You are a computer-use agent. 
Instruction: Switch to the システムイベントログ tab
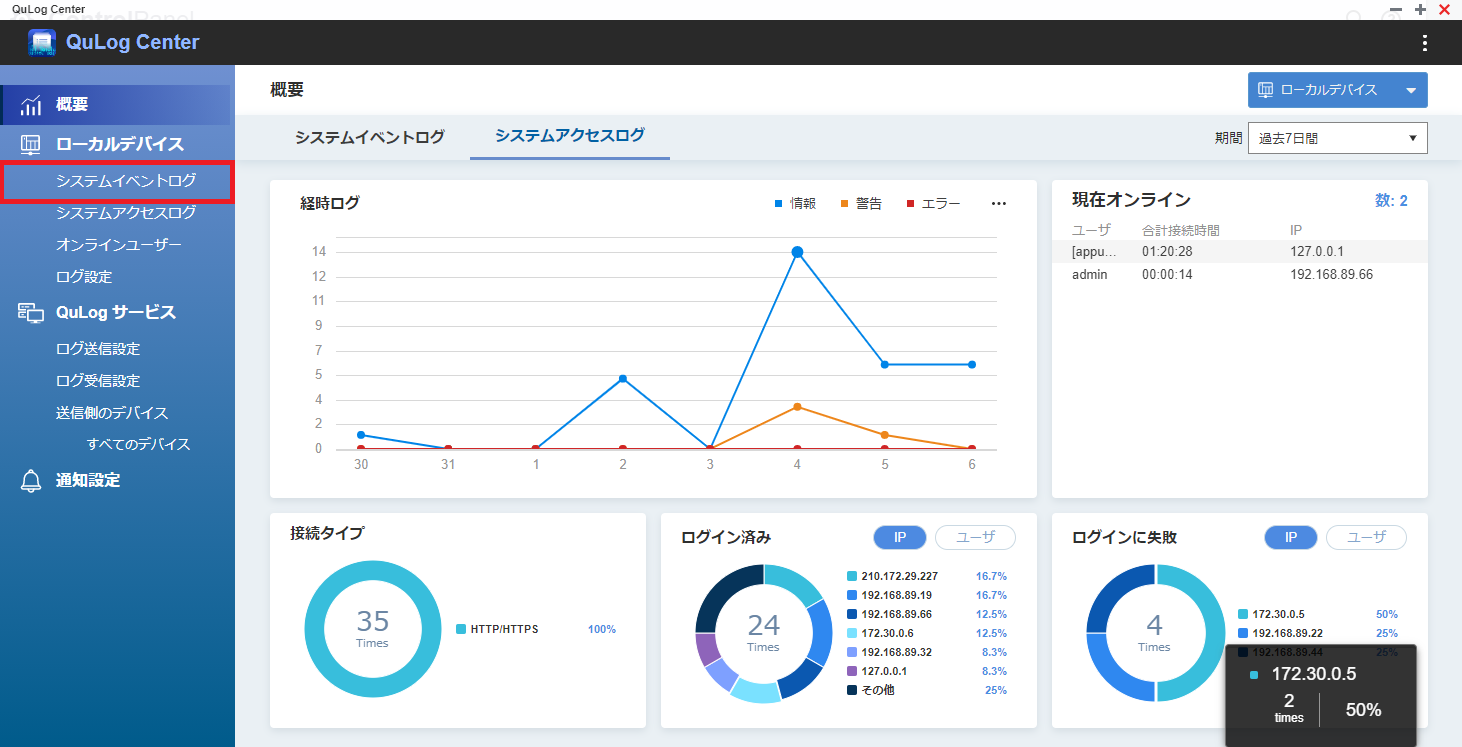[x=370, y=138]
